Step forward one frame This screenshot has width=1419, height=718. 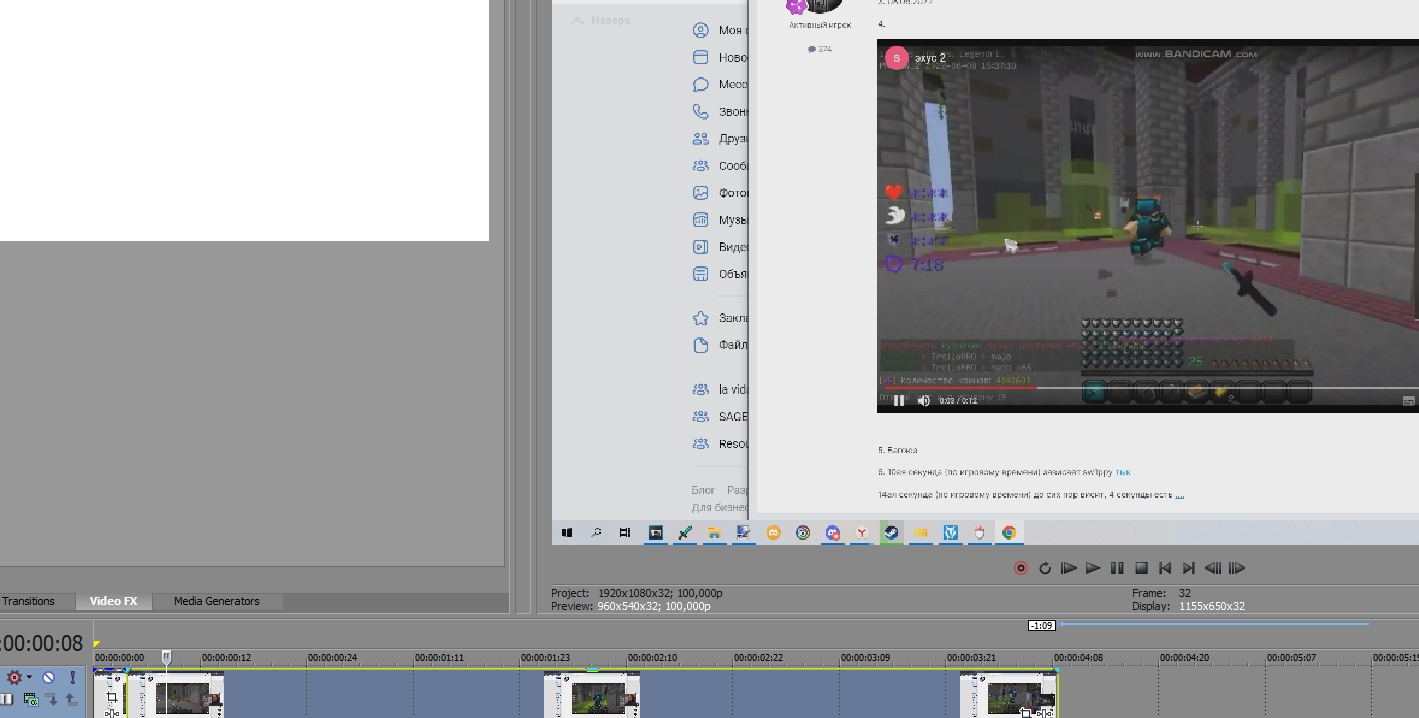(1237, 568)
